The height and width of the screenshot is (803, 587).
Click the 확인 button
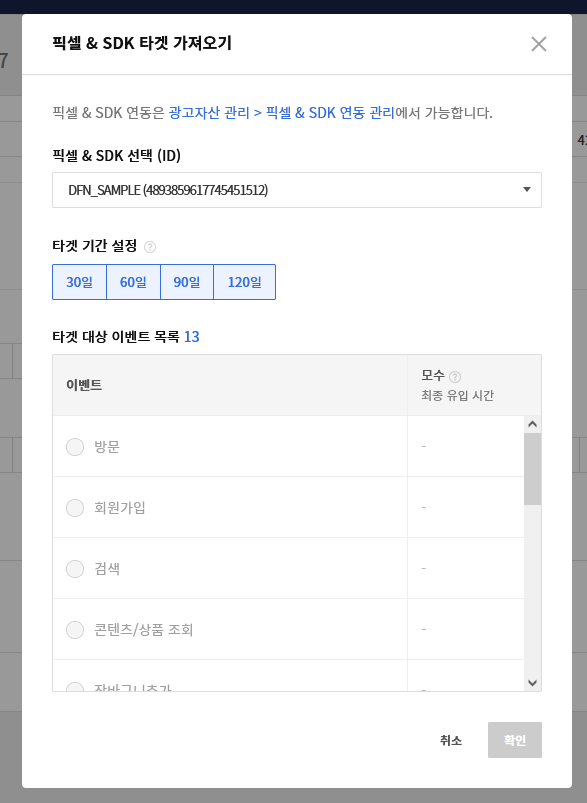pos(515,740)
